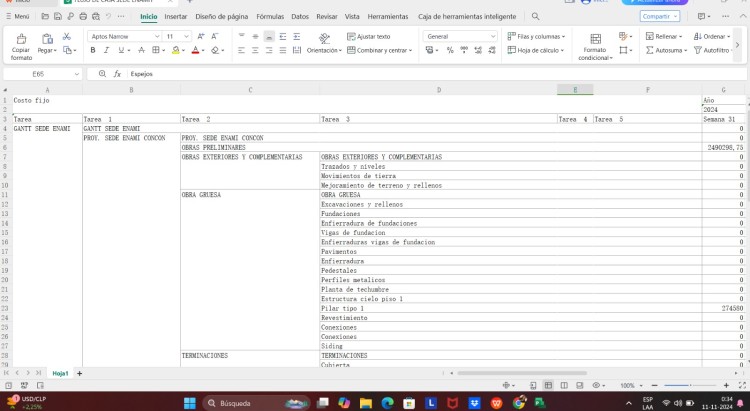Image resolution: width=750 pixels, height=411 pixels.
Task: Pick the yellow fill highlight color
Action: click(x=176, y=50)
